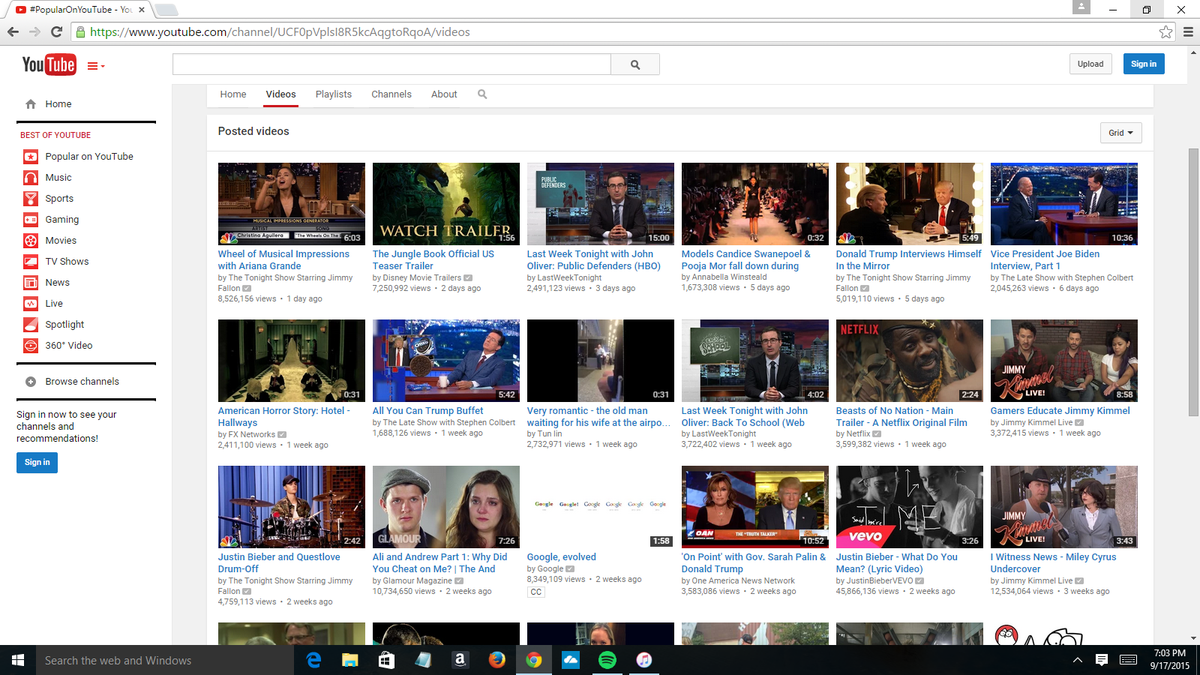Image resolution: width=1200 pixels, height=675 pixels.
Task: Click the YouTube logo
Action: [49, 65]
